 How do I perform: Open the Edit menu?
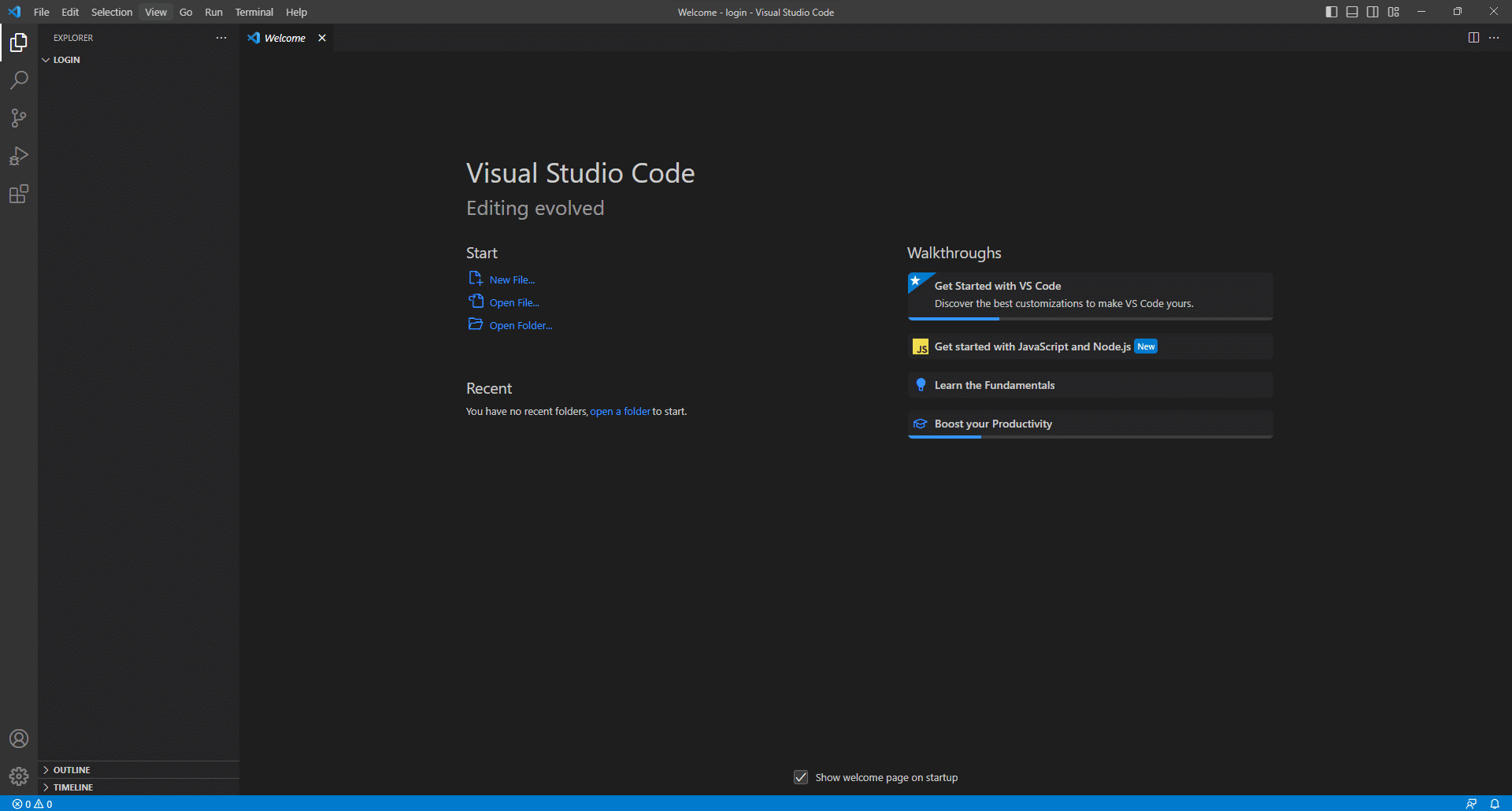70,12
